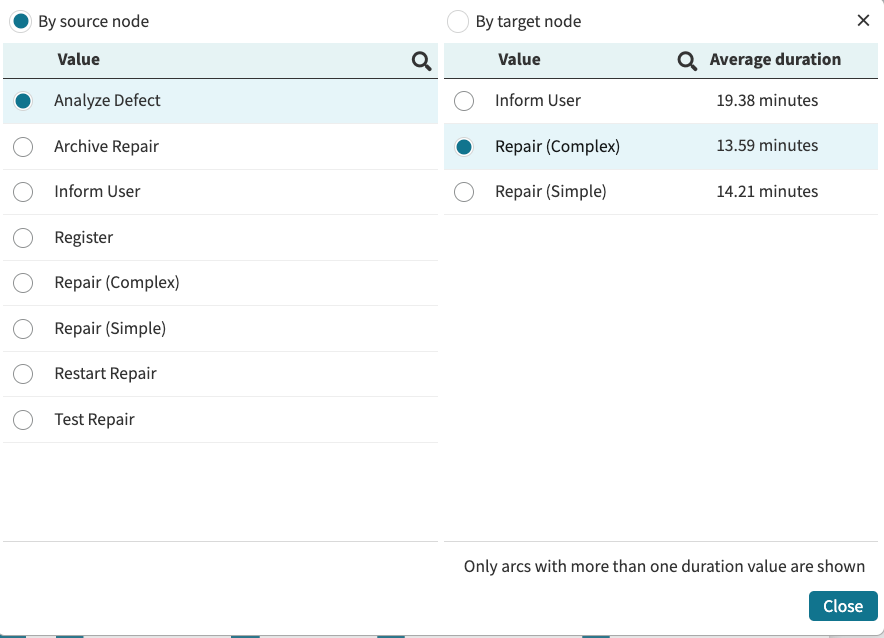Close the dialog with the X icon

pyautogui.click(x=863, y=21)
